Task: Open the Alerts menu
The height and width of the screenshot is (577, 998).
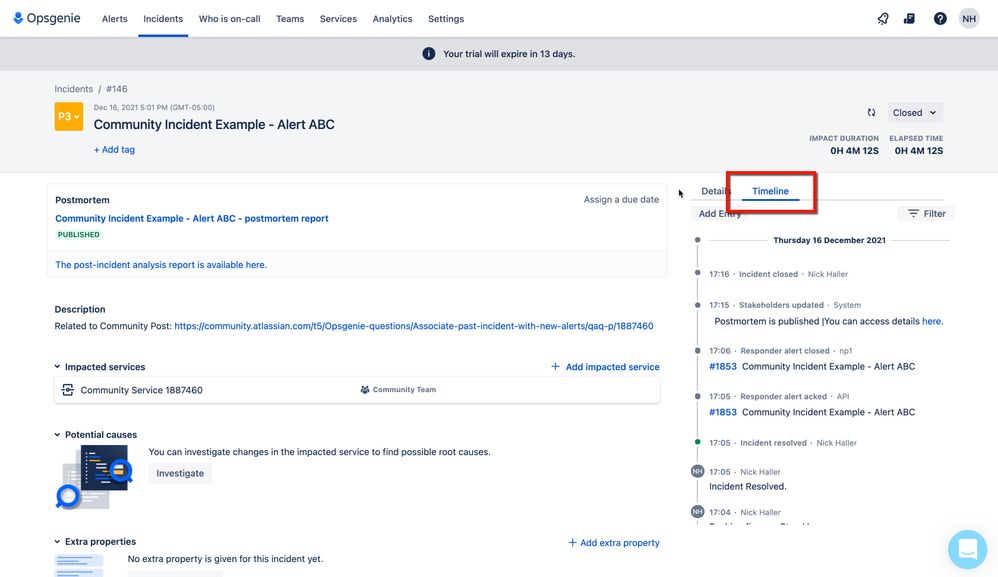Action: [115, 19]
